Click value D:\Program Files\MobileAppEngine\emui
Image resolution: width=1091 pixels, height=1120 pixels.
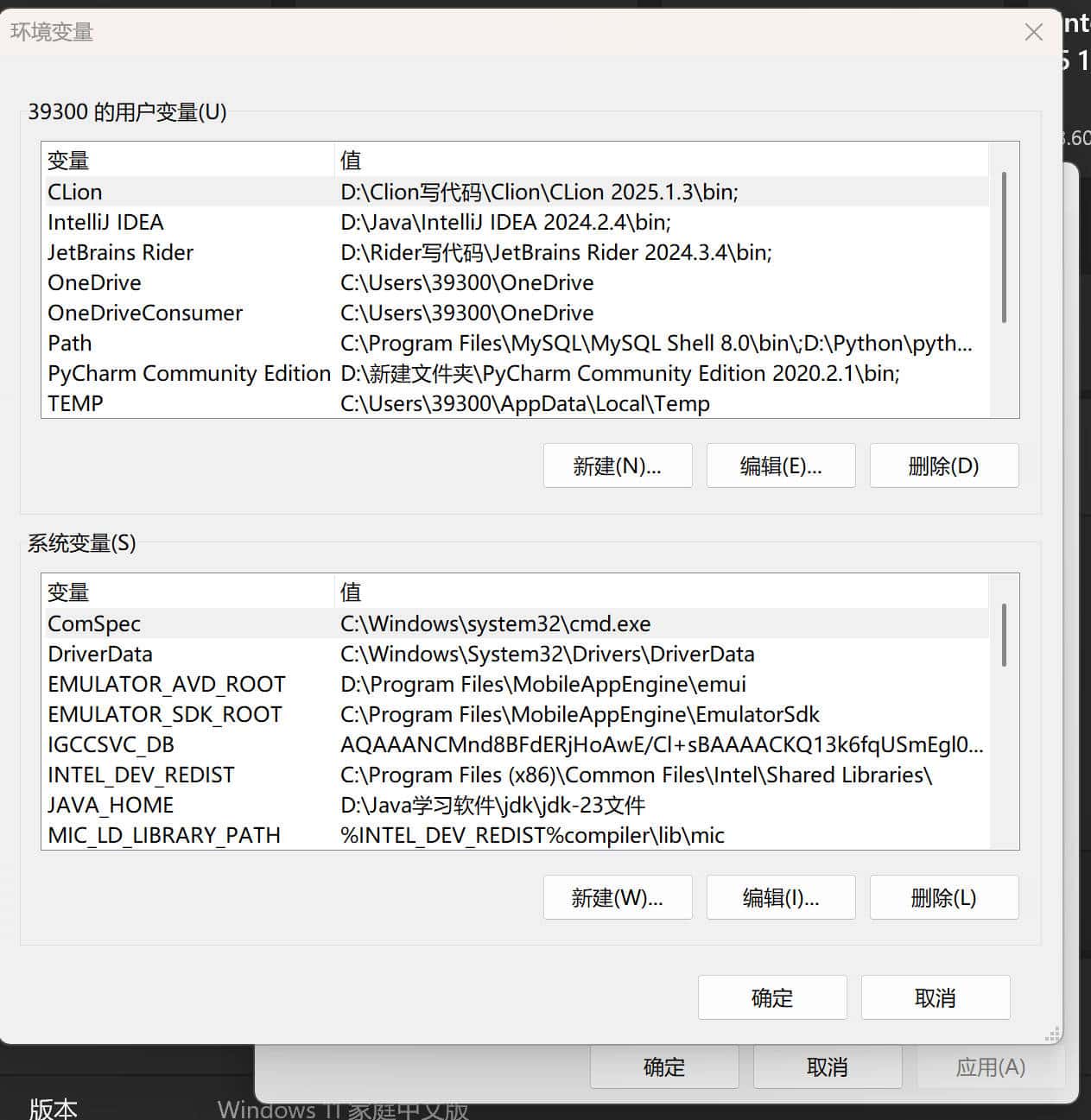pyautogui.click(x=543, y=684)
